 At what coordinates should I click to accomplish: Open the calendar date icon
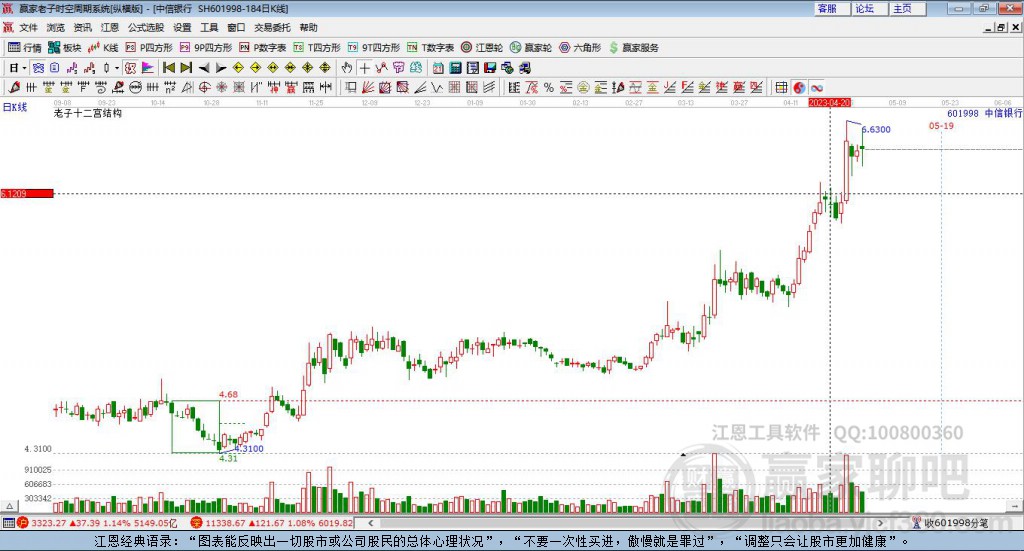point(438,68)
